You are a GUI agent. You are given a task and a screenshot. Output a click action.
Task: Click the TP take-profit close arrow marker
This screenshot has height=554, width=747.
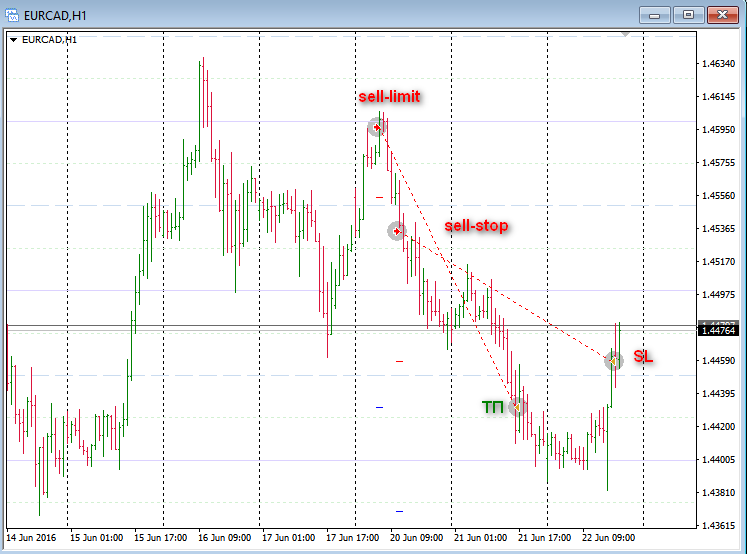coord(517,407)
